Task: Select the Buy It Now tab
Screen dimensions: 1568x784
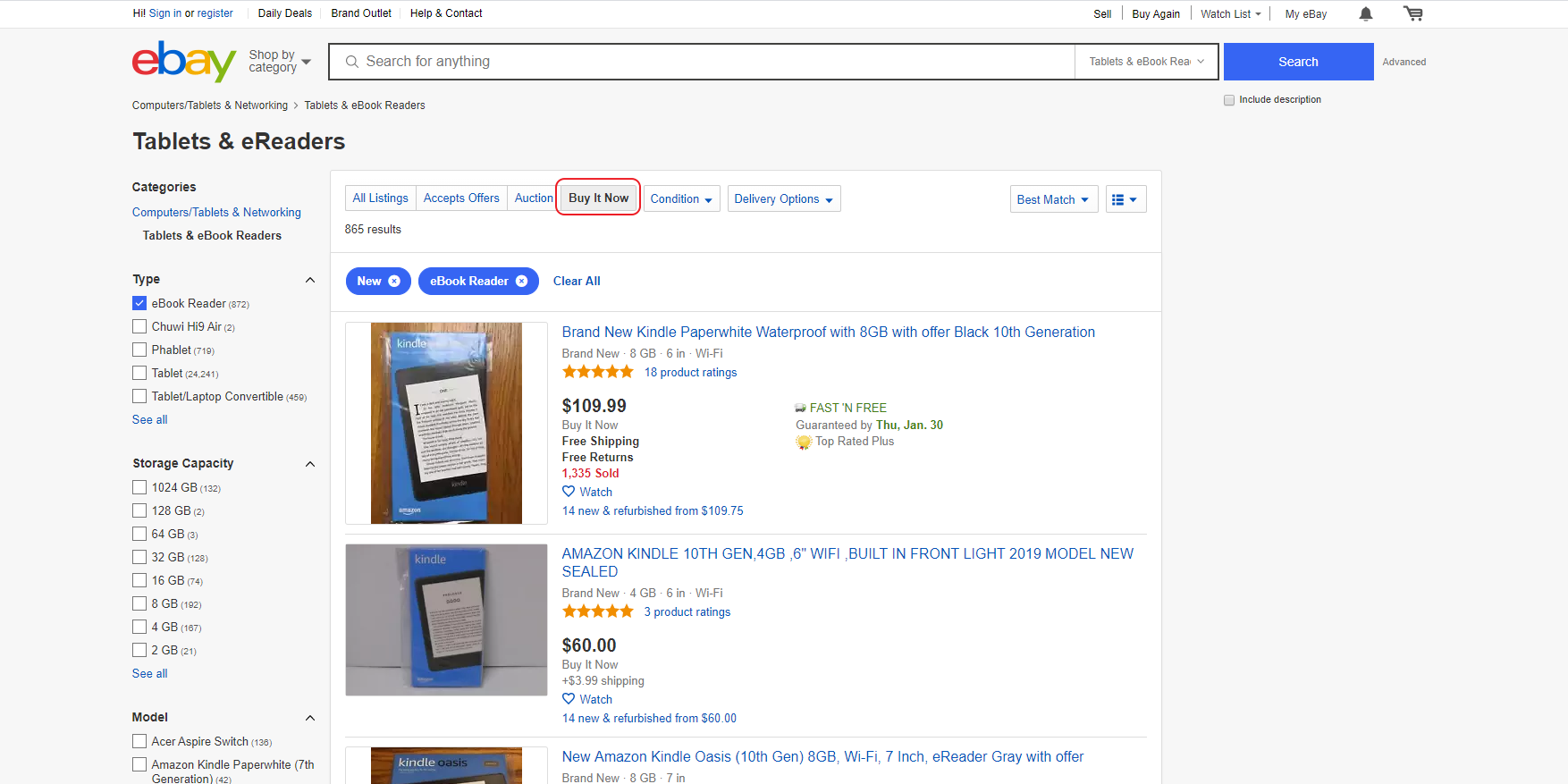Action: (599, 198)
